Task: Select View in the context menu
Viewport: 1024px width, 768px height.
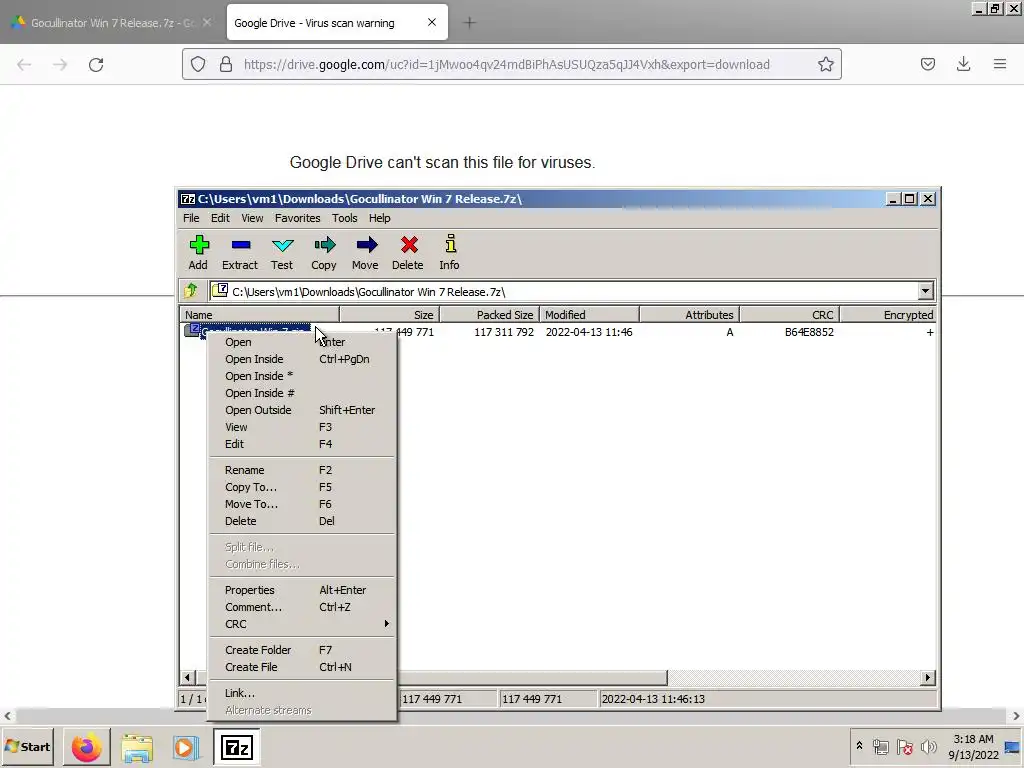Action: pos(302,426)
